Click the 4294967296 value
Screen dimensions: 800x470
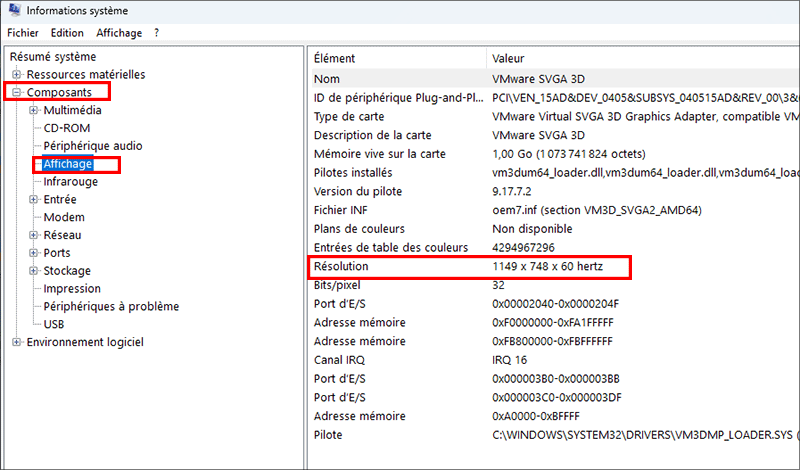click(523, 248)
